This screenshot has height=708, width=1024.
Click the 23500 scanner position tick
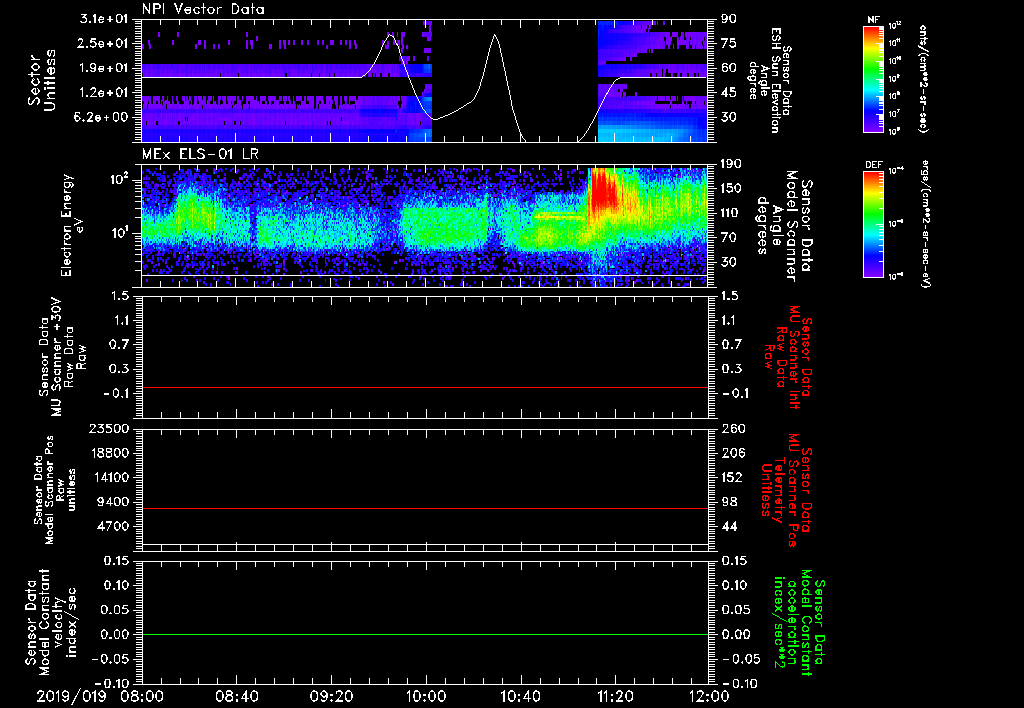coord(108,428)
